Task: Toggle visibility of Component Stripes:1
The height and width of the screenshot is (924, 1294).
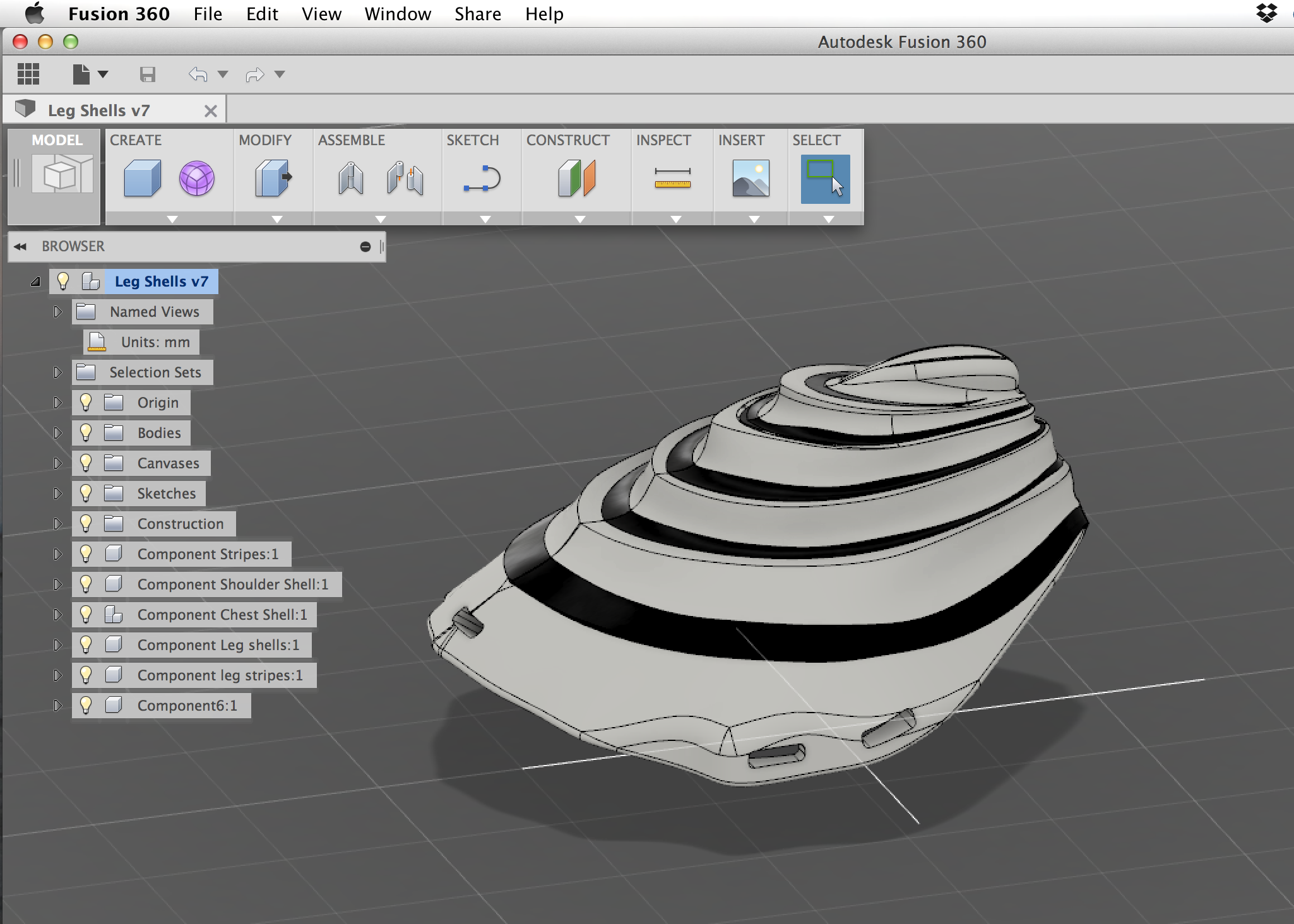Action: [x=89, y=554]
